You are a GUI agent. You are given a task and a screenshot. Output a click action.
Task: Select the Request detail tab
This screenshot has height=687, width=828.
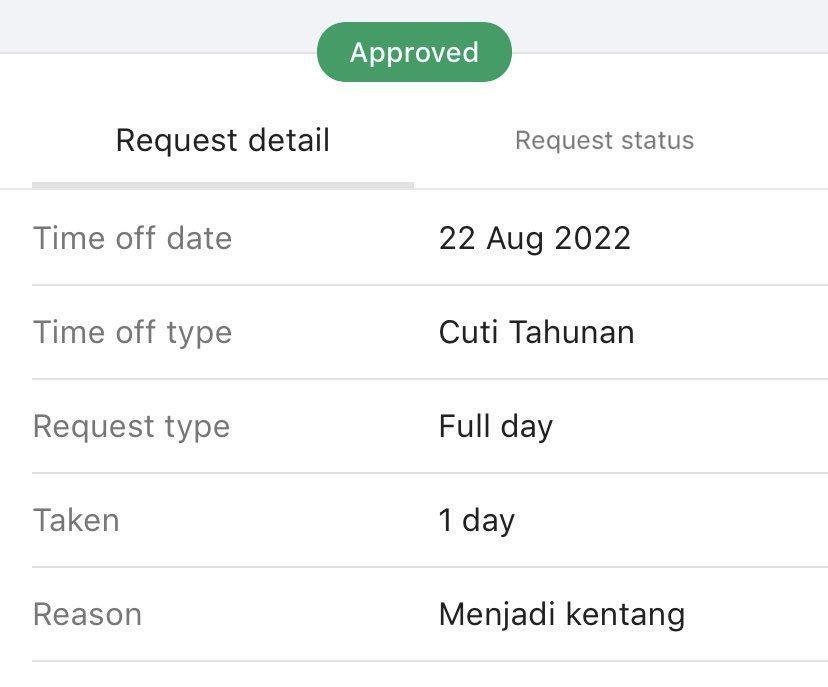pos(223,140)
